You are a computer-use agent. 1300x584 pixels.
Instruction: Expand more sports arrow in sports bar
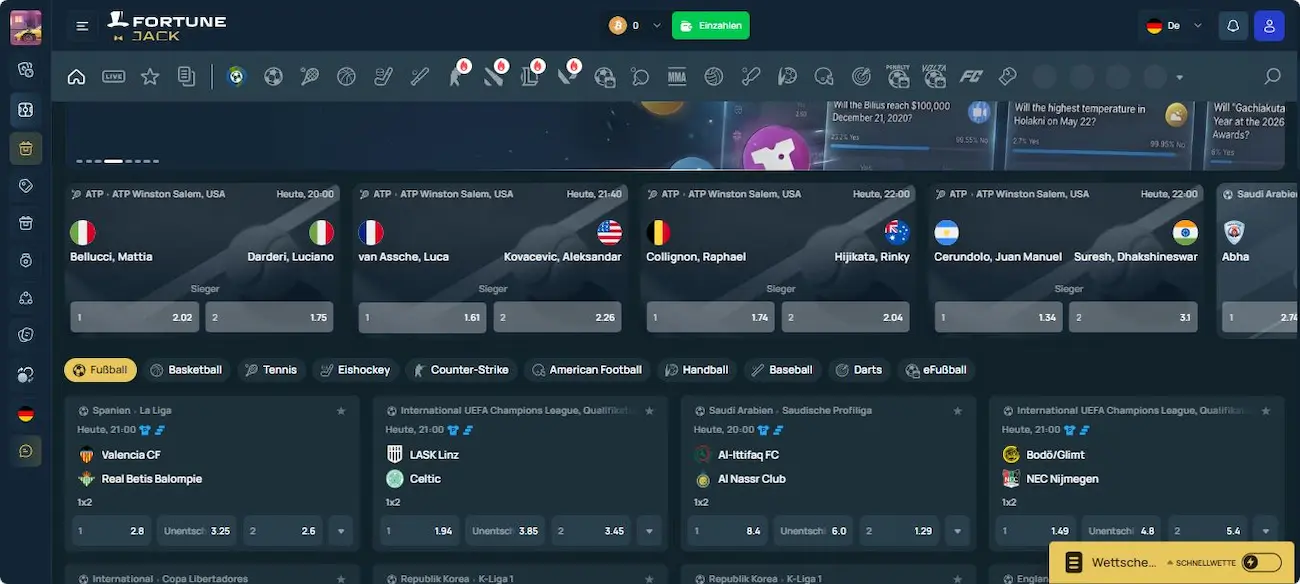[1180, 77]
